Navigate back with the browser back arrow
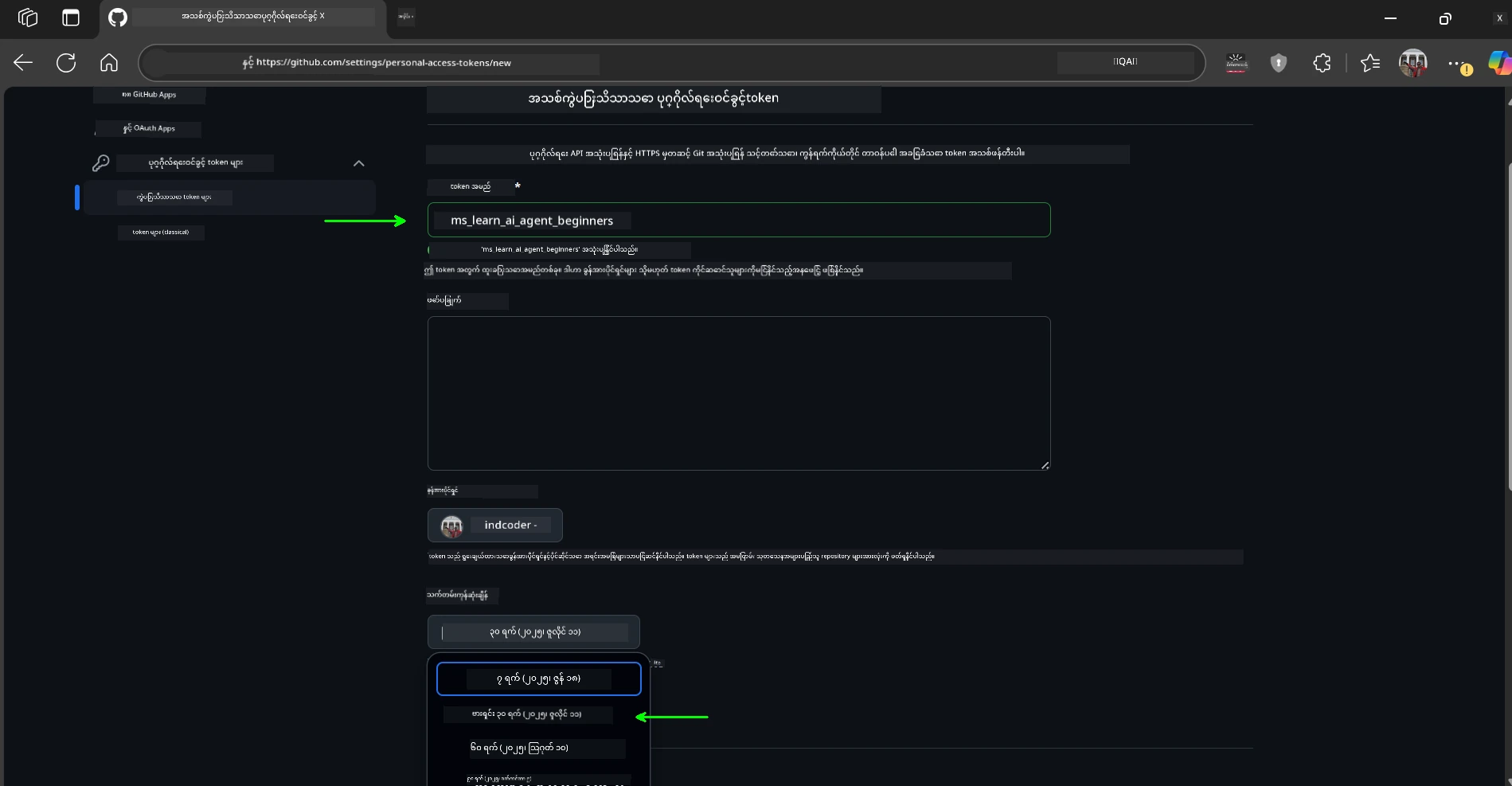Image resolution: width=1512 pixels, height=786 pixels. 23,63
